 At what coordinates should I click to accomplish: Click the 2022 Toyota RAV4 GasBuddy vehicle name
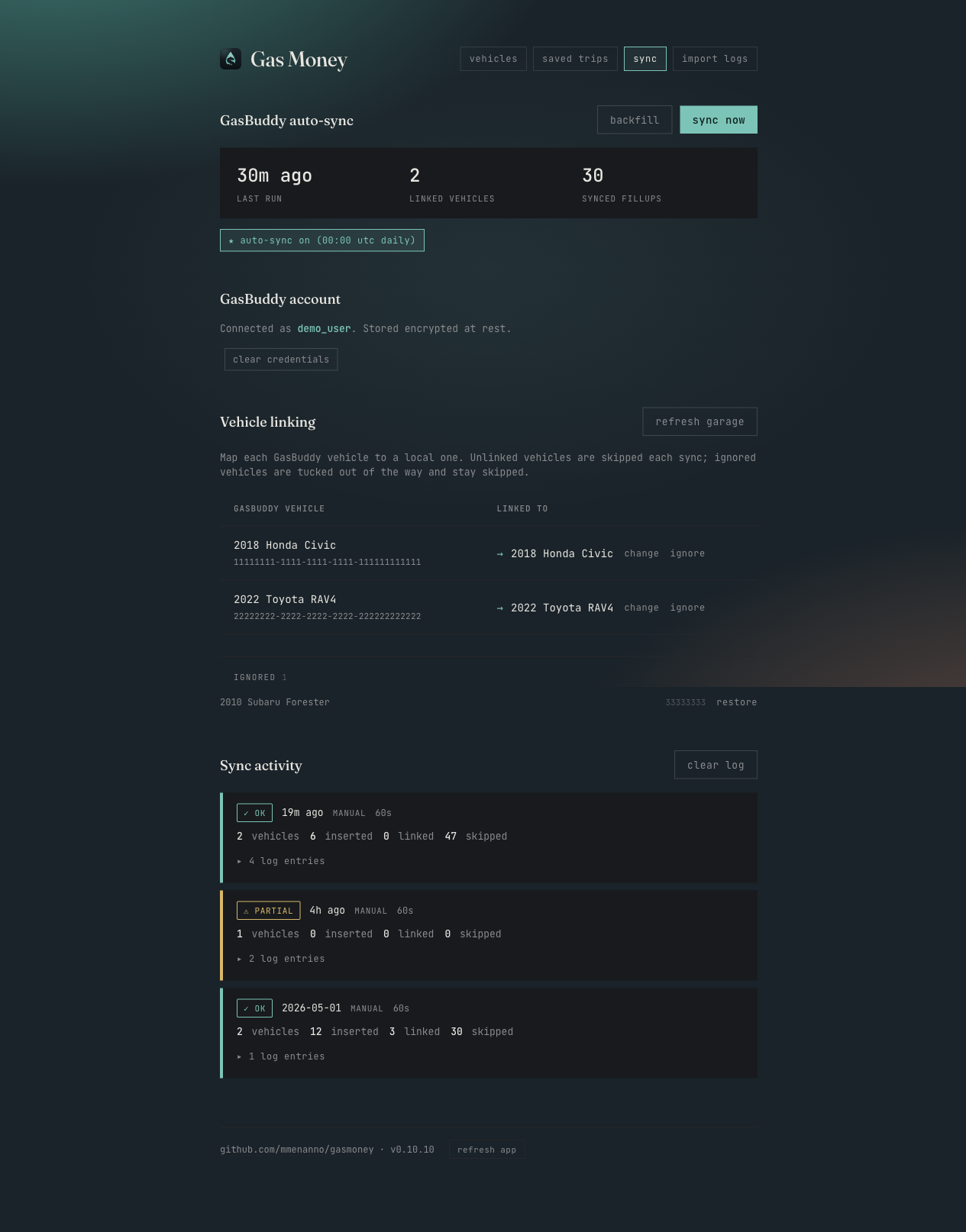tap(285, 599)
